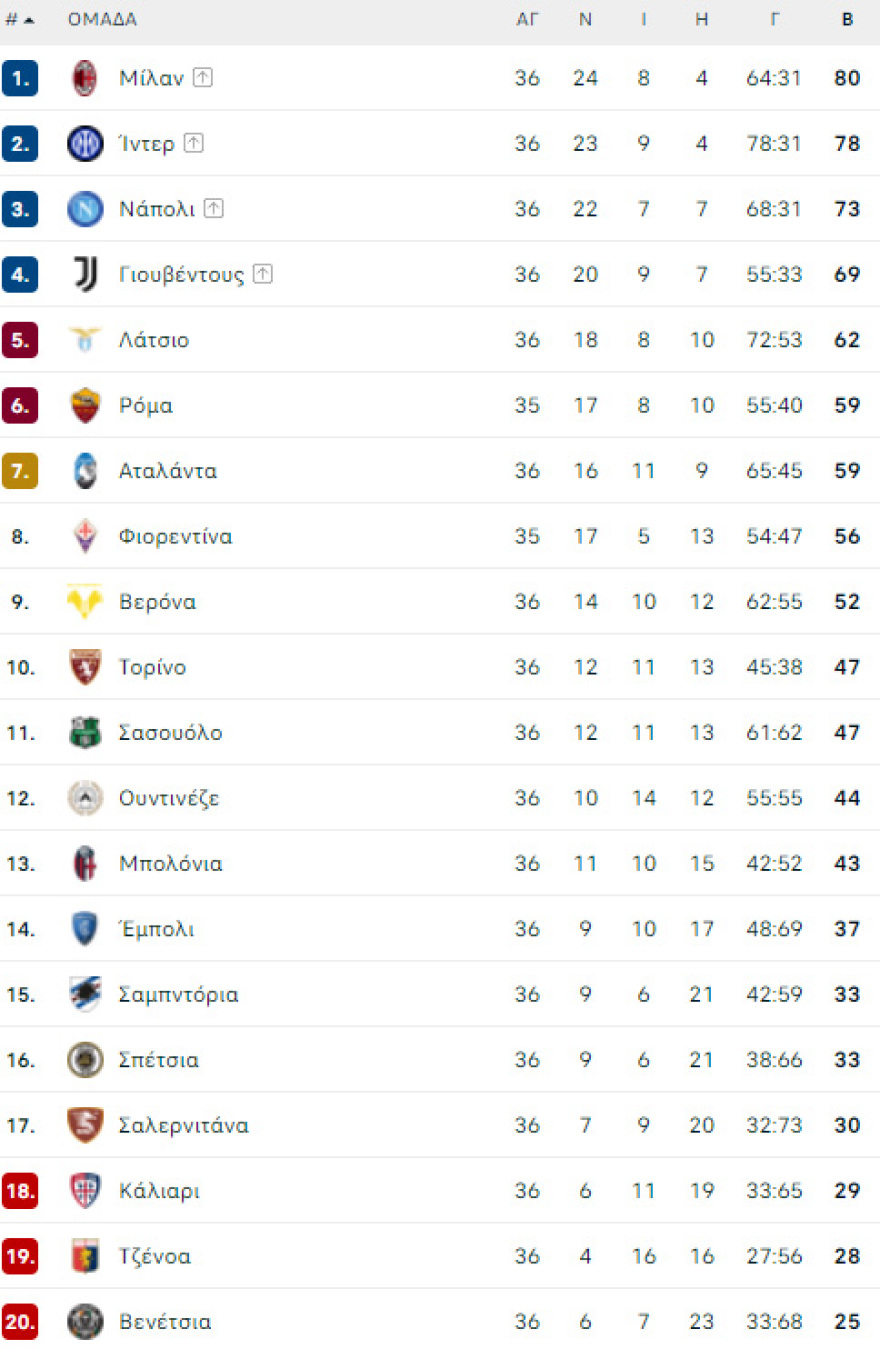The width and height of the screenshot is (880, 1349).
Task: Select the Β points column header
Action: 847,18
